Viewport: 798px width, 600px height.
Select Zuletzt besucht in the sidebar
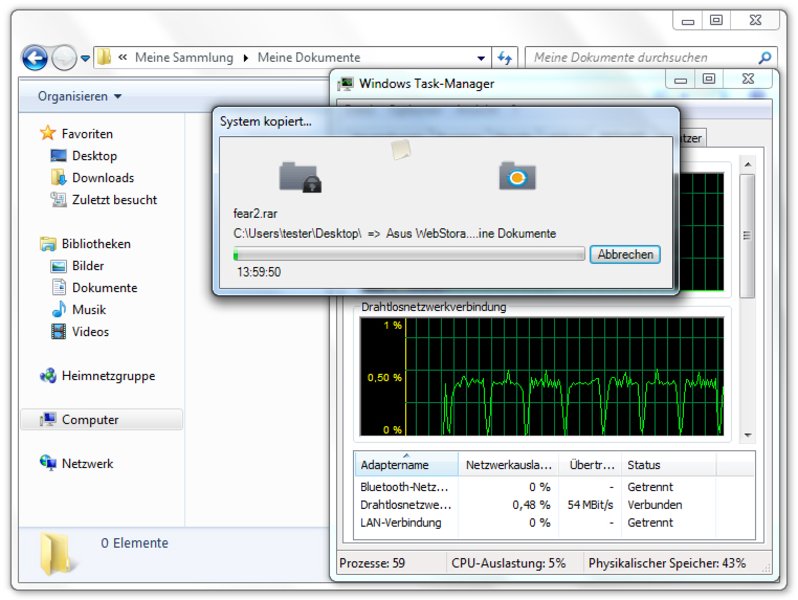[x=115, y=199]
